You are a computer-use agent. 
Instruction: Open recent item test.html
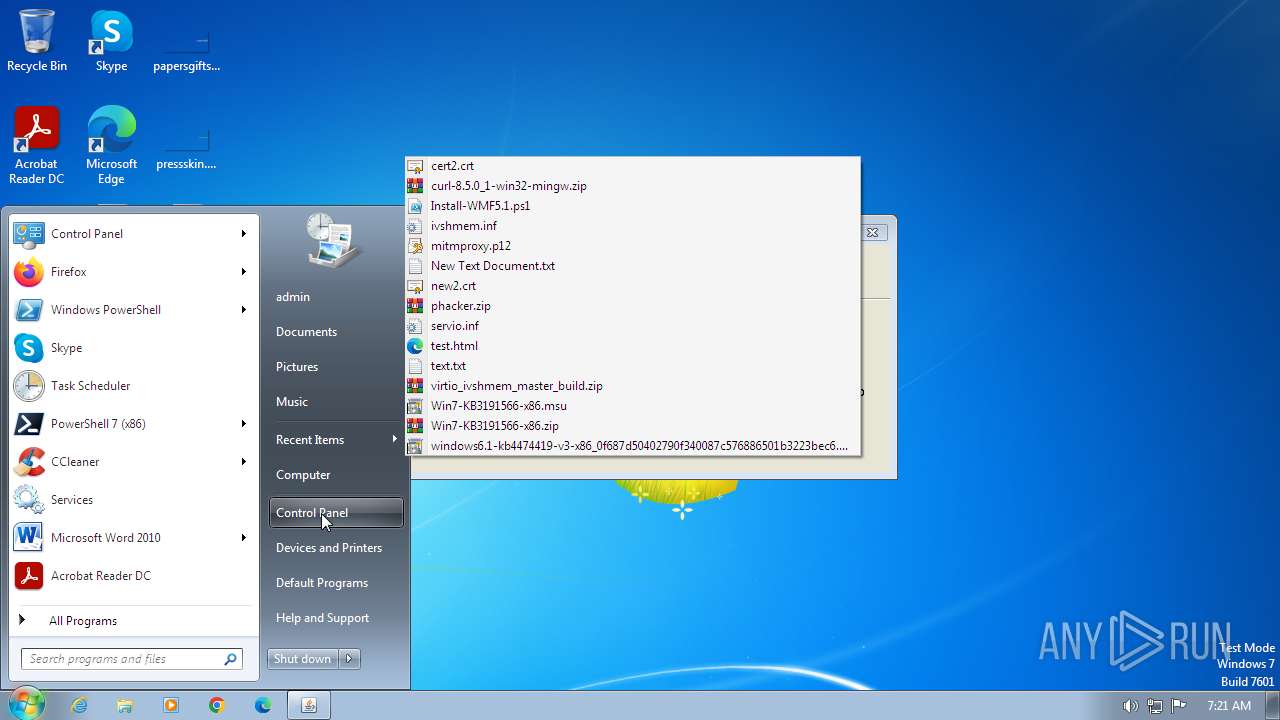[632, 346]
